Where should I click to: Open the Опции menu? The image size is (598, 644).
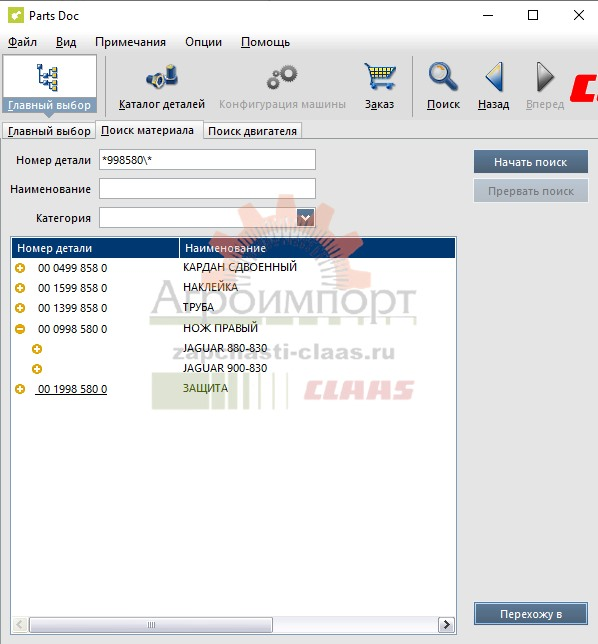203,42
